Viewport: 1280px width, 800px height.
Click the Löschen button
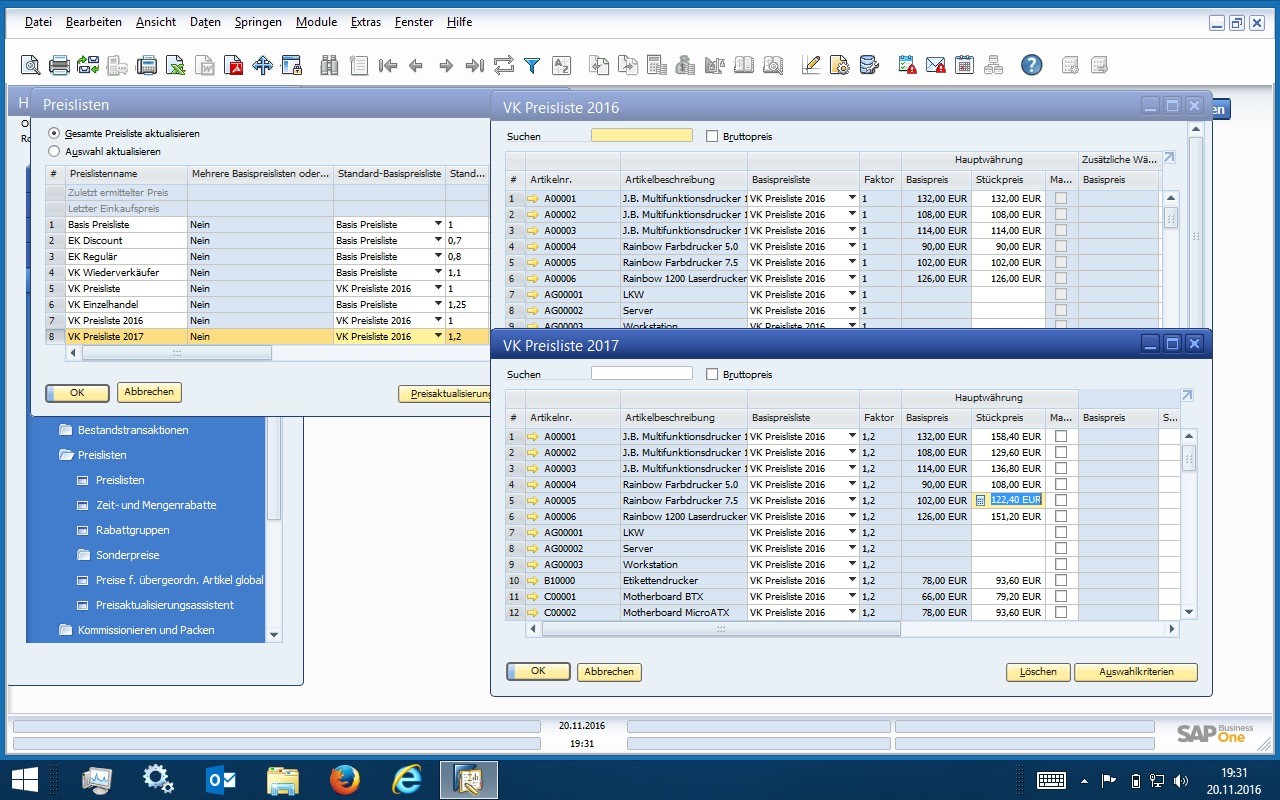tap(1038, 672)
